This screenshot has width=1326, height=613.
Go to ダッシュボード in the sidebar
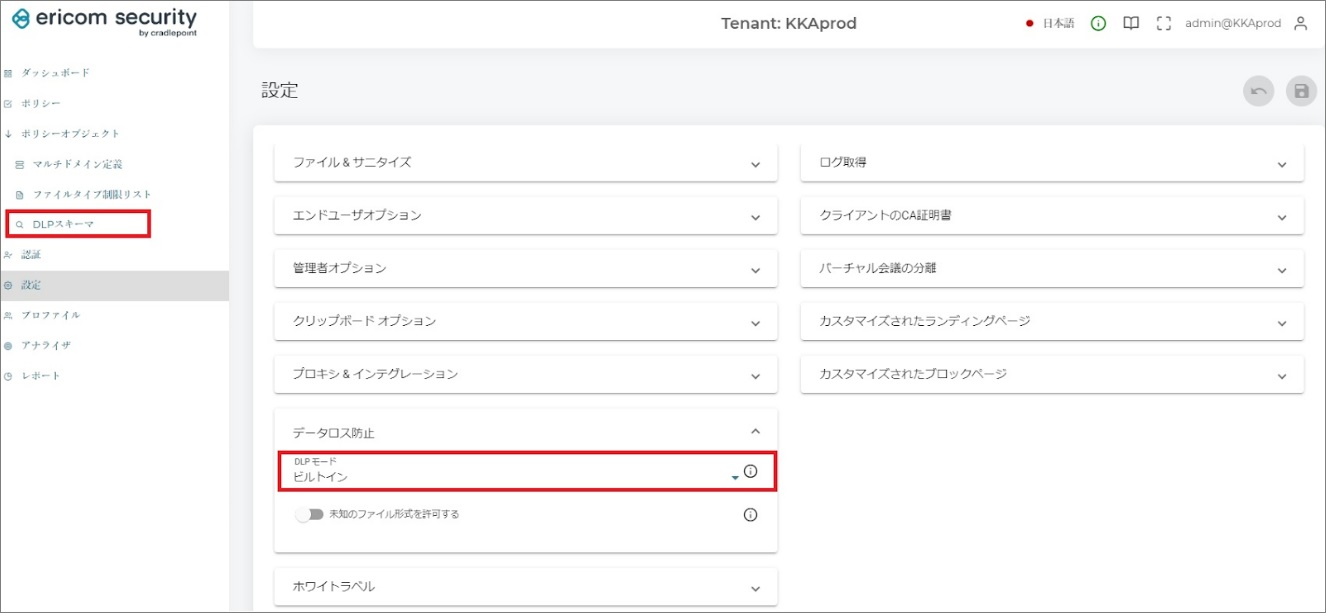pos(55,73)
